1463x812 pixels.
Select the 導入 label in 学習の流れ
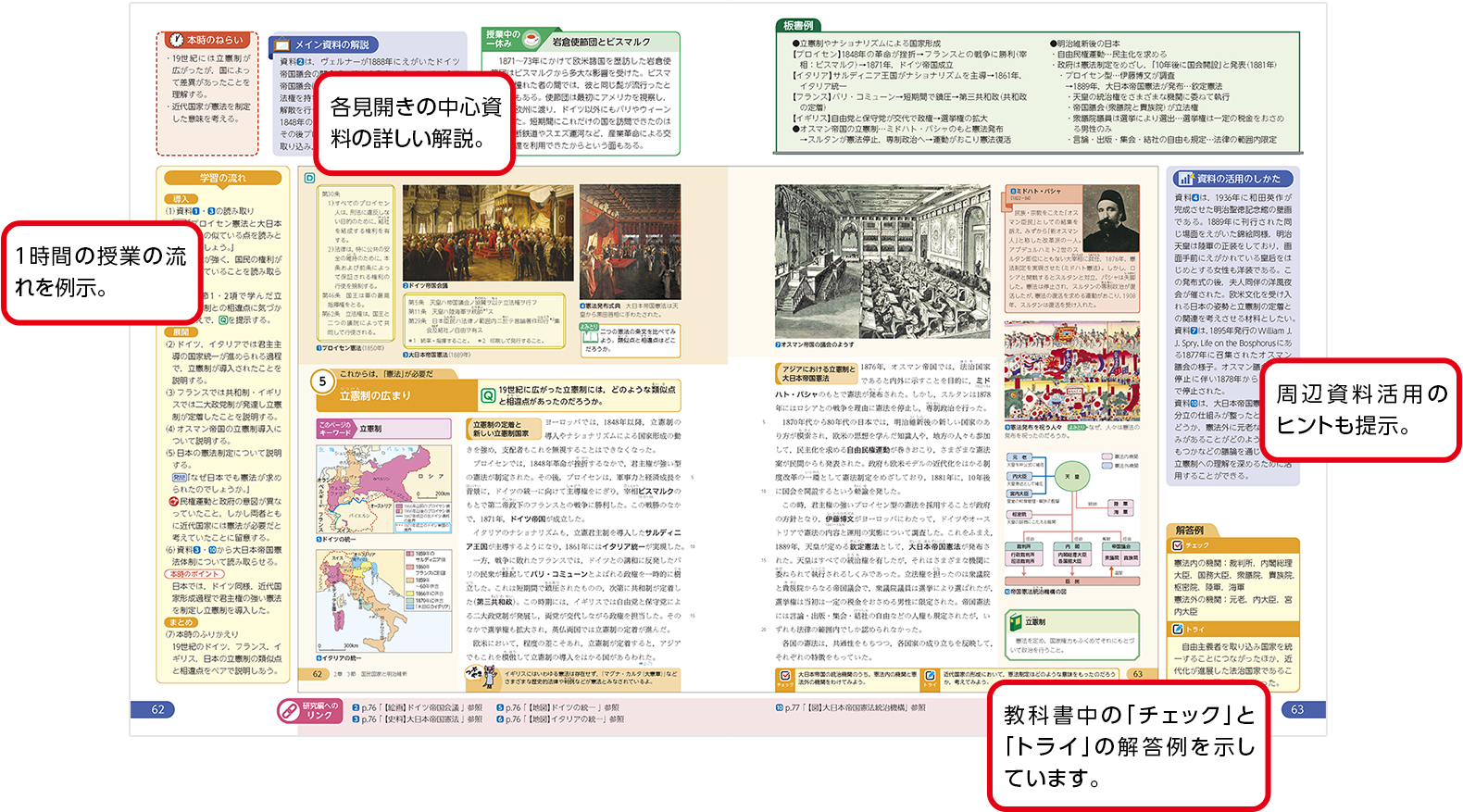point(180,199)
